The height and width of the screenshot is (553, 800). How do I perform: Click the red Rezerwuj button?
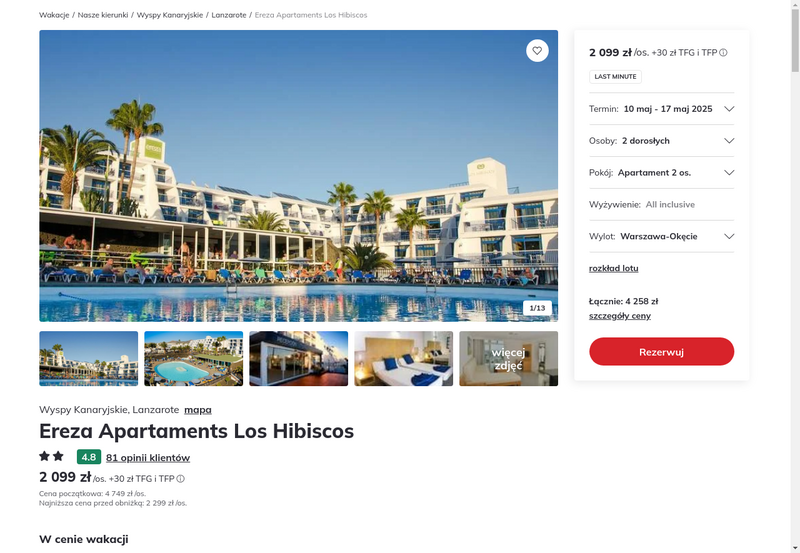pyautogui.click(x=661, y=351)
